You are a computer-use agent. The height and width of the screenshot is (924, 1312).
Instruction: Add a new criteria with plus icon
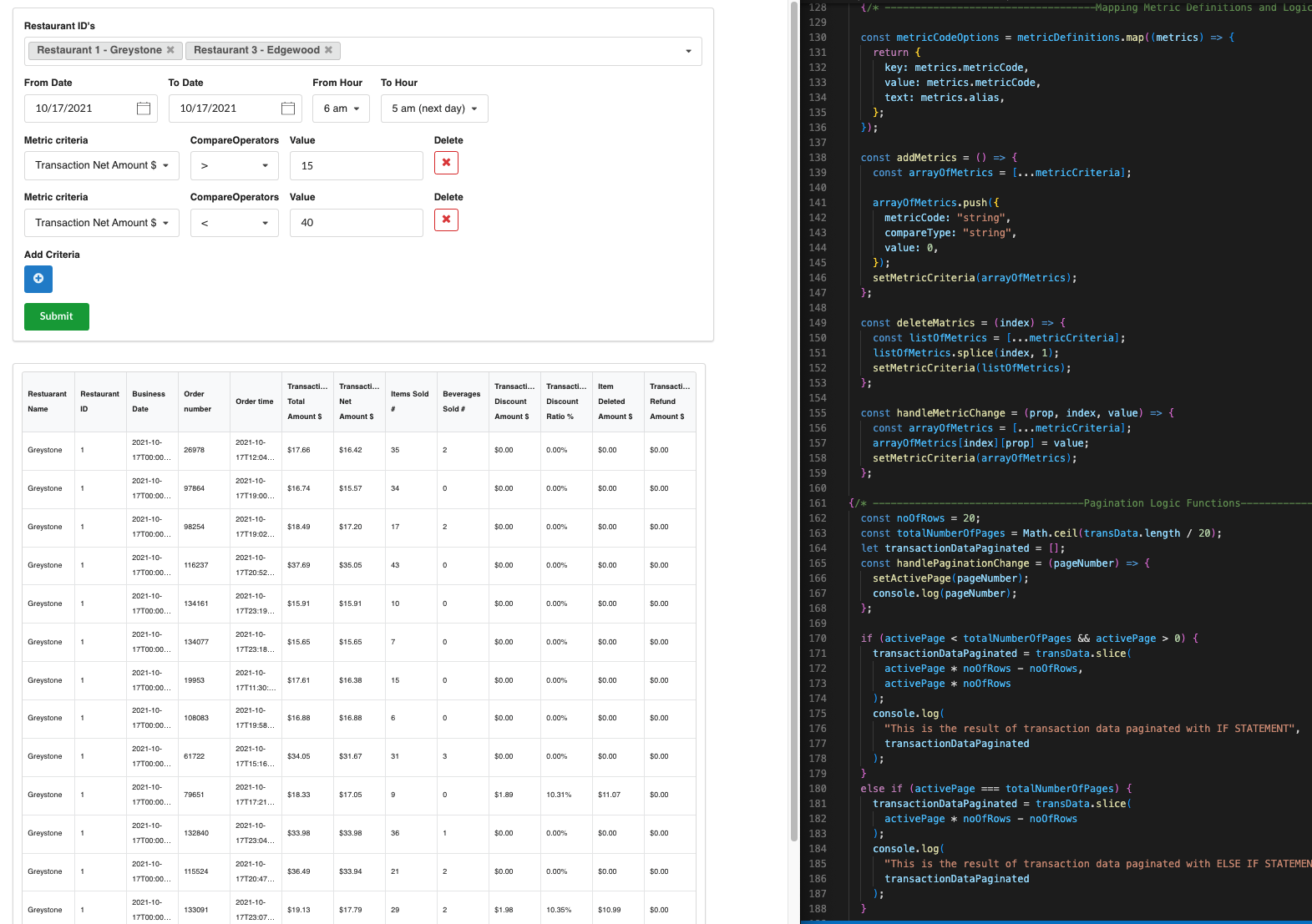38,279
